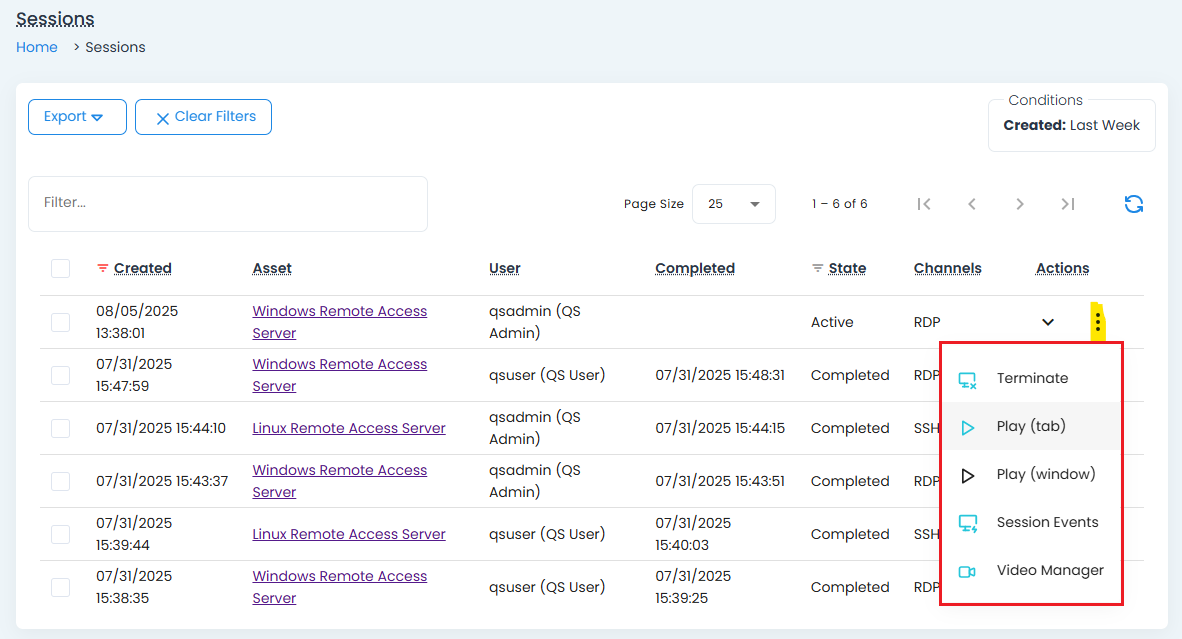1182x639 pixels.
Task: Go to the first page icon
Action: pos(924,204)
